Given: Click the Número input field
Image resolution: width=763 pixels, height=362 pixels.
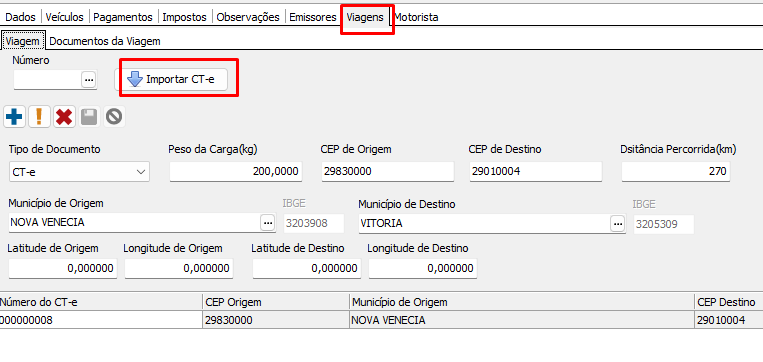Looking at the screenshot, I should tap(47, 79).
